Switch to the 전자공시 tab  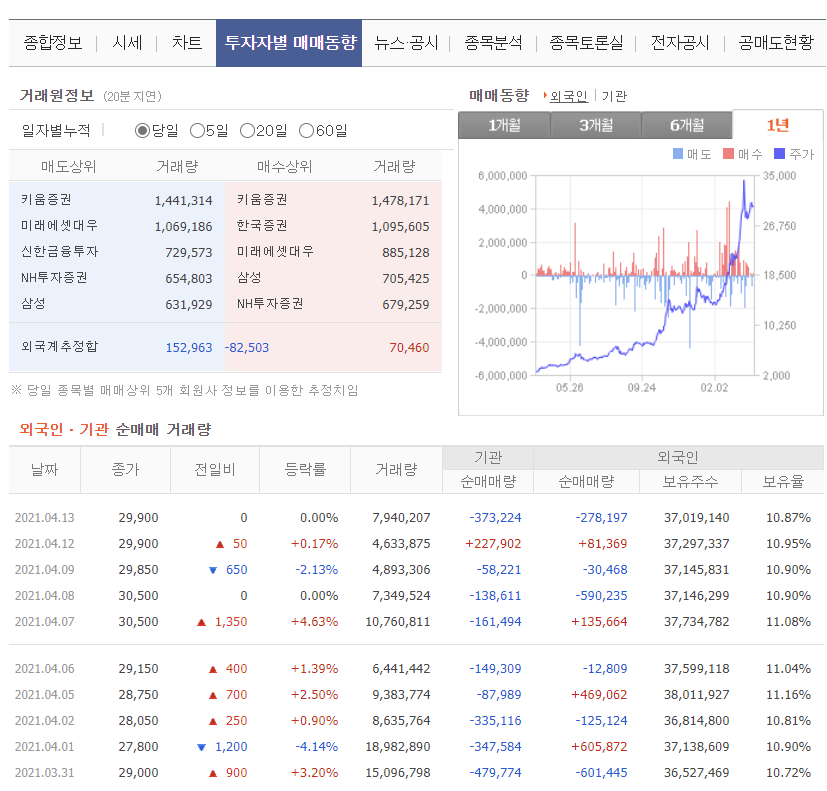click(680, 43)
